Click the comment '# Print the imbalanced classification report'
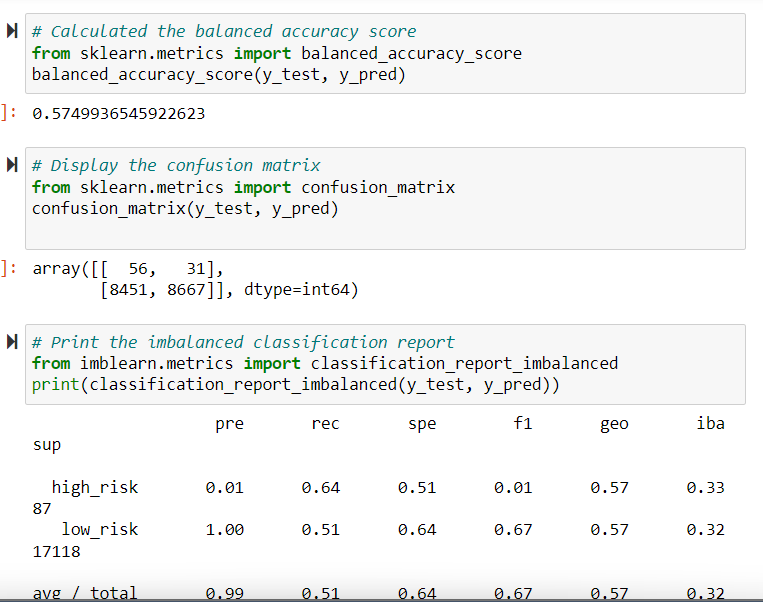The height and width of the screenshot is (602, 763). [x=243, y=342]
